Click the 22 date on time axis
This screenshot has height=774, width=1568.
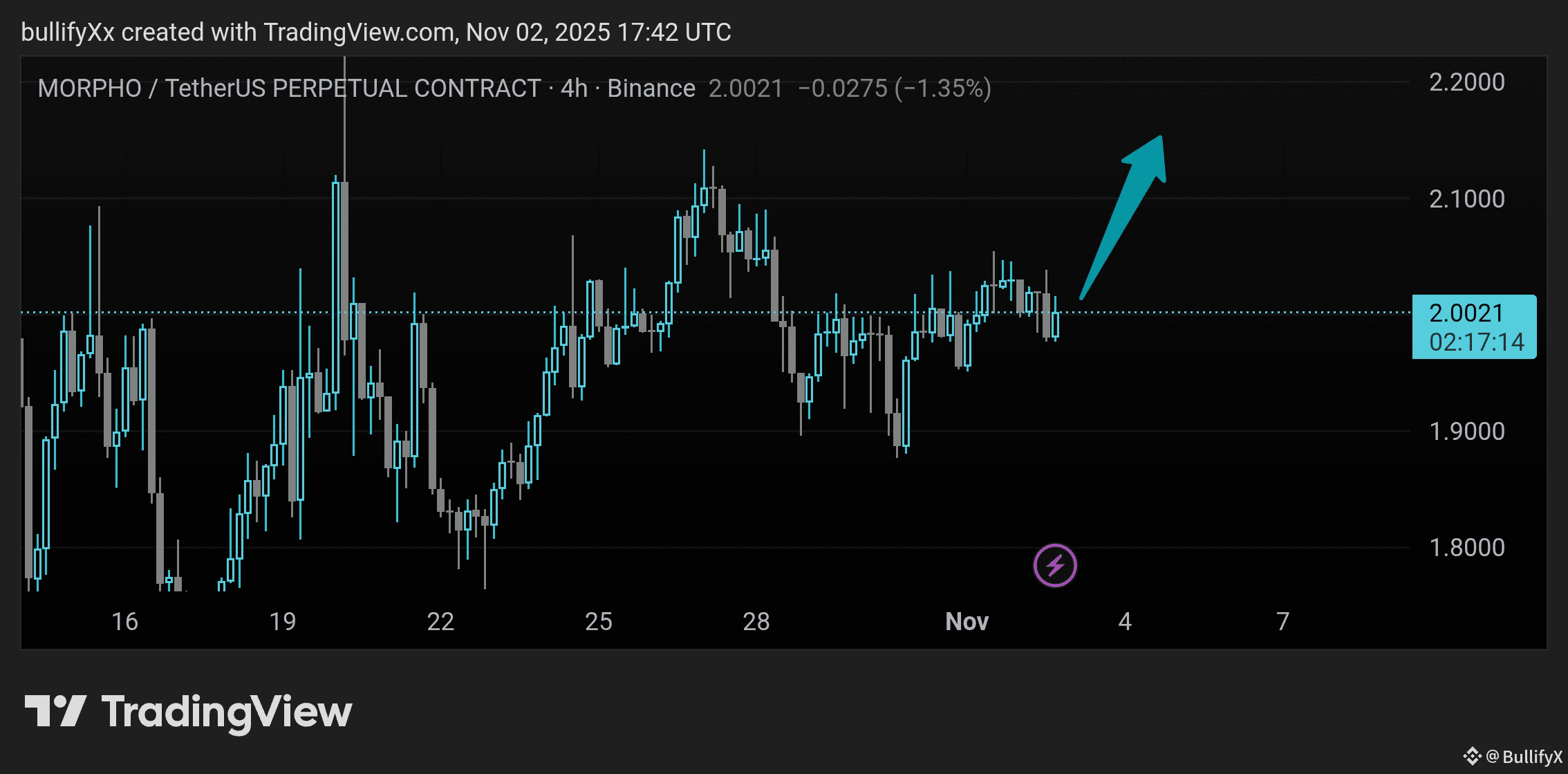coord(440,622)
